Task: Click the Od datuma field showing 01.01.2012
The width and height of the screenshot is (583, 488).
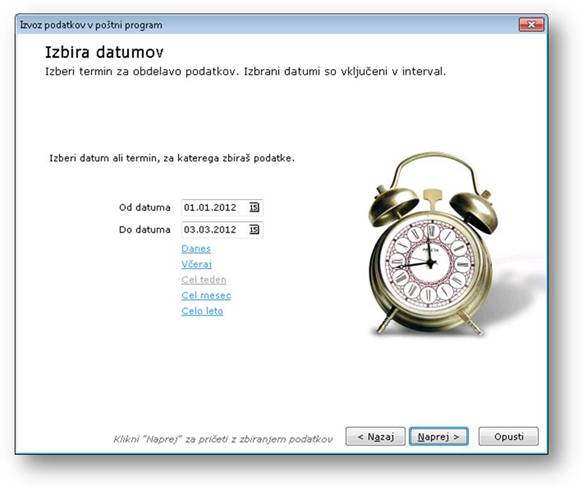Action: [222, 208]
